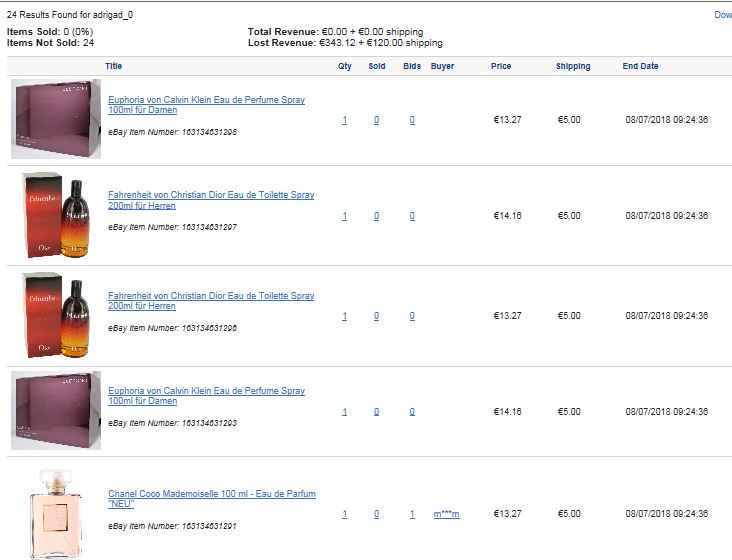Click Fahrenheit bottle thumbnail in third row
The image size is (732, 560).
click(x=56, y=315)
